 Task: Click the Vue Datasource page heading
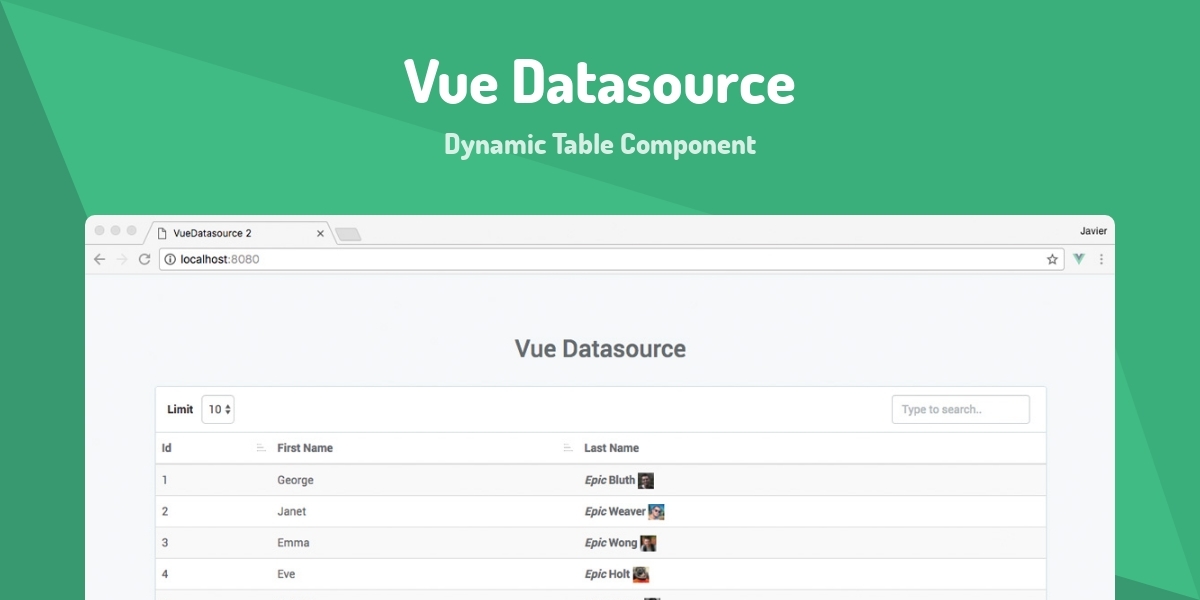[x=600, y=349]
